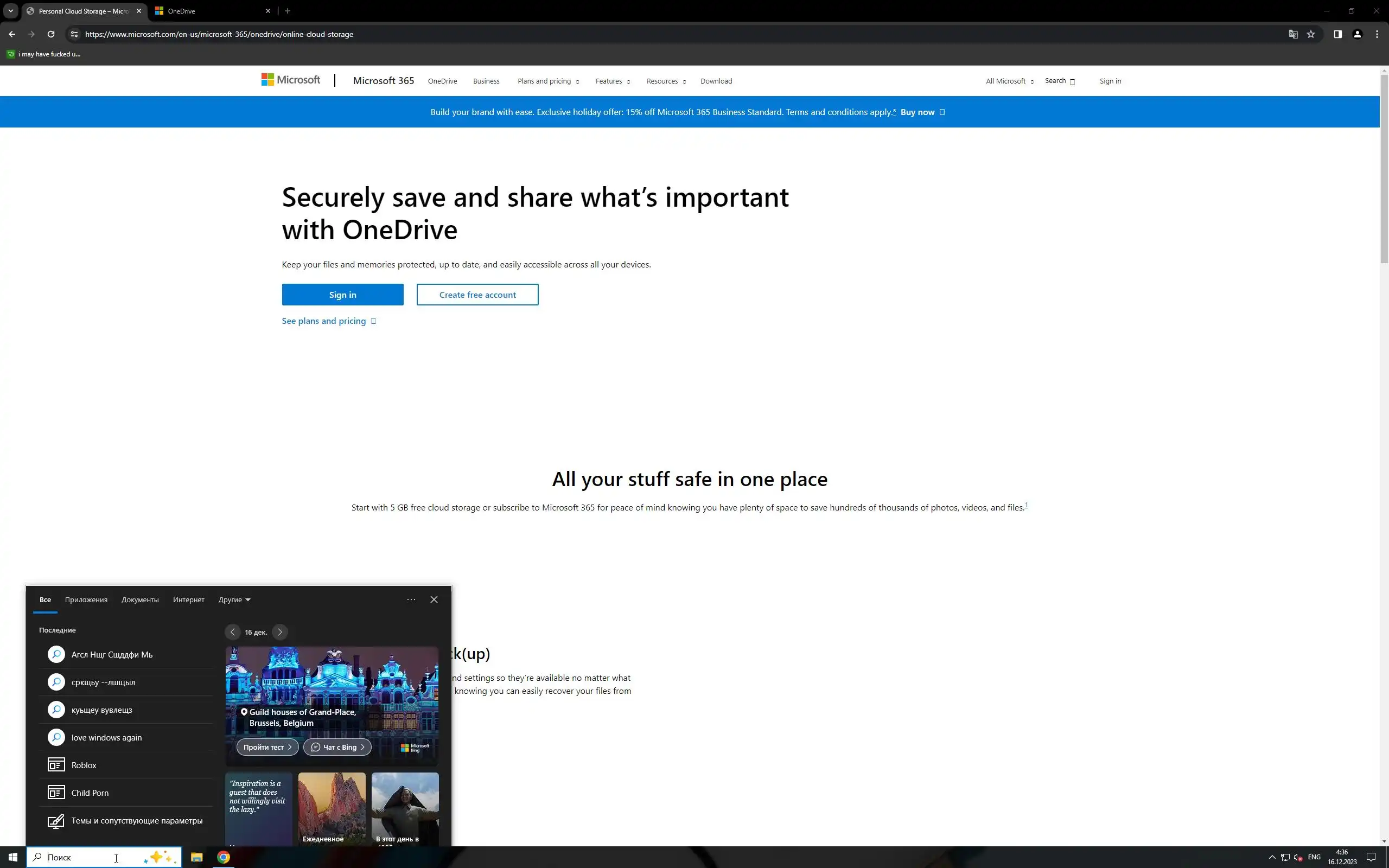1389x868 pixels.
Task: Go to next day in search highlights
Action: [x=279, y=631]
